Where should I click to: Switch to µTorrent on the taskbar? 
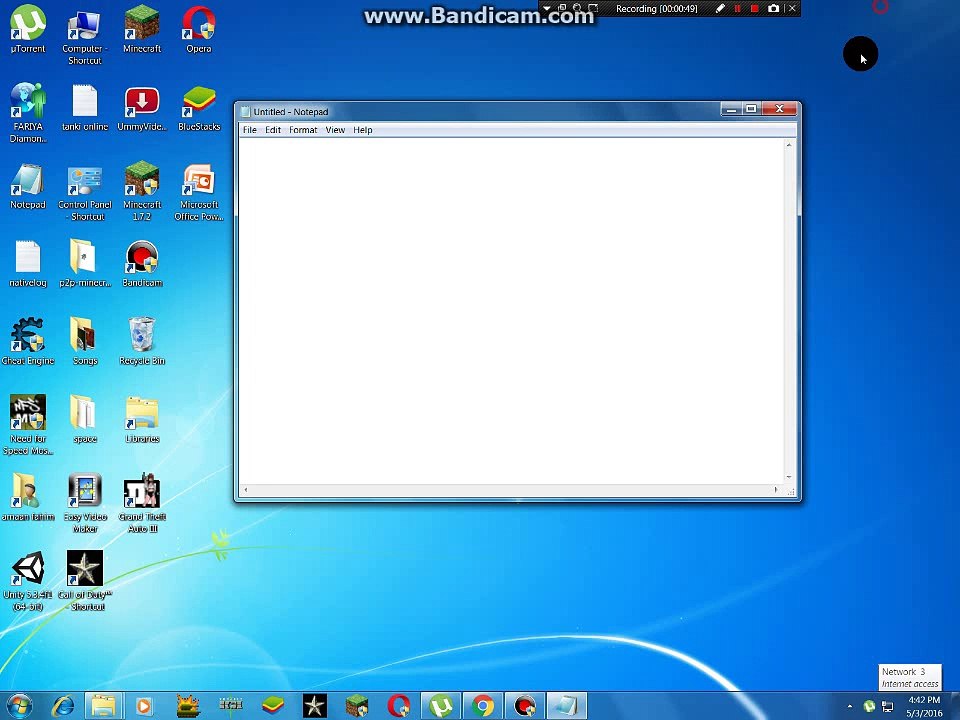[x=441, y=706]
